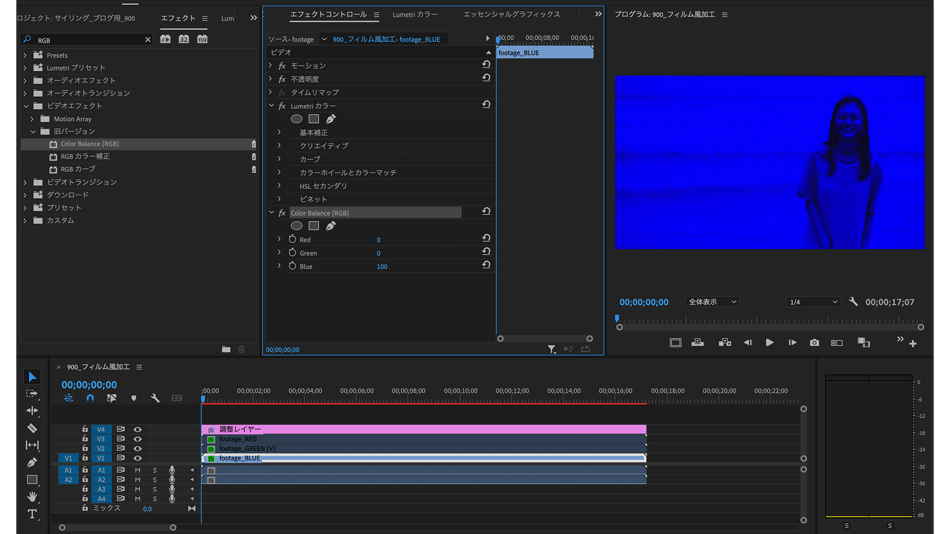Image resolution: width=950 pixels, height=534 pixels.
Task: Click the Export Frame camera icon
Action: (814, 343)
